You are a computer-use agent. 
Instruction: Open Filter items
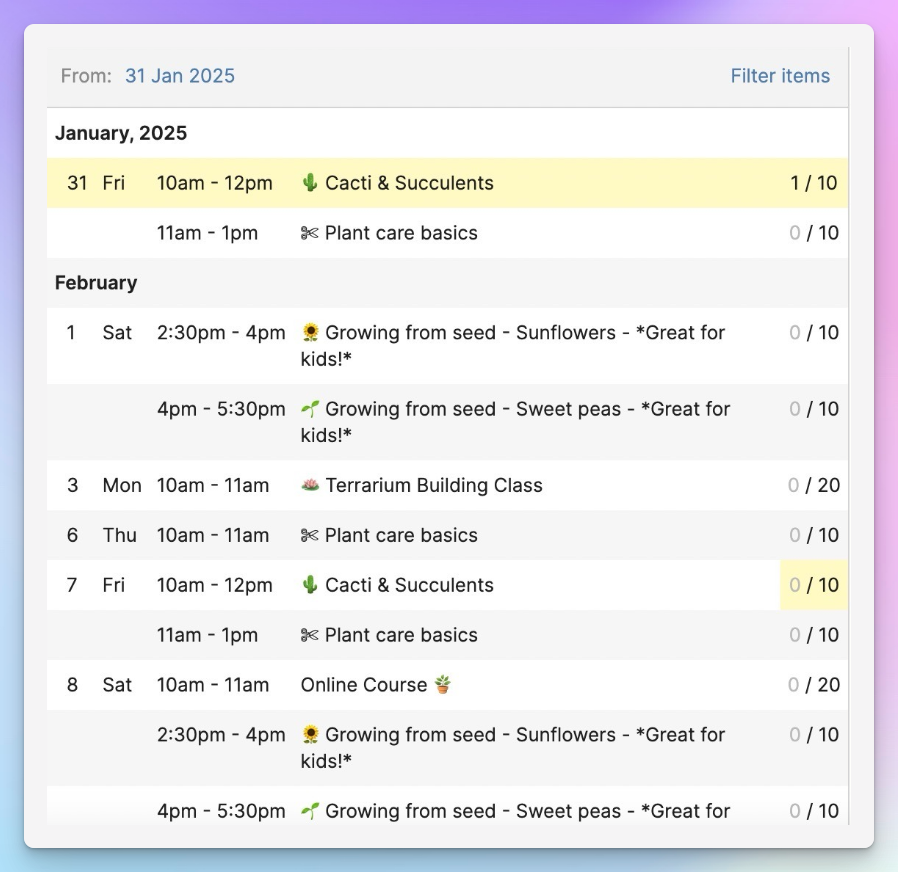point(780,76)
